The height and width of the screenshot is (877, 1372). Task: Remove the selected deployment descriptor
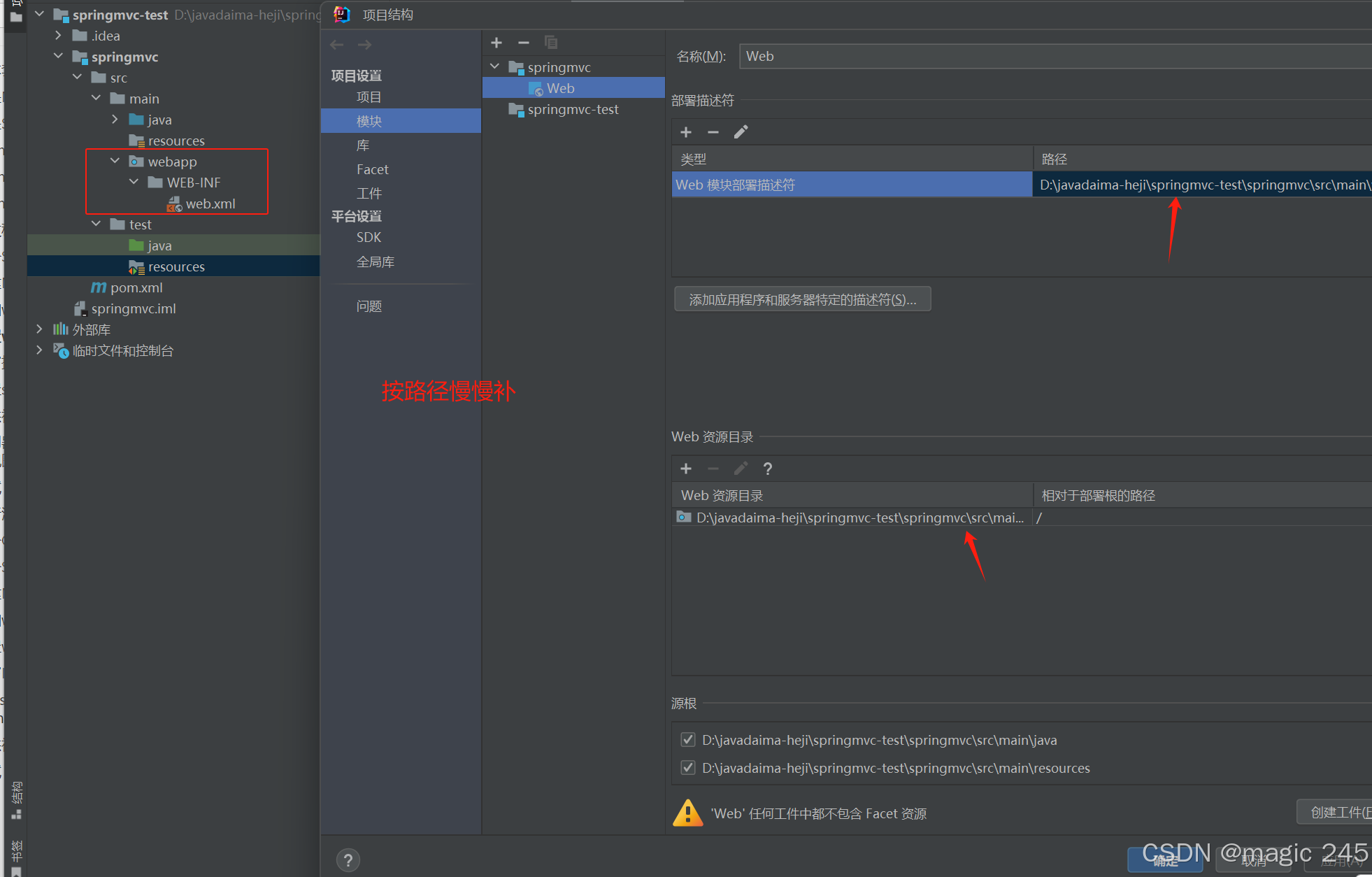point(713,132)
